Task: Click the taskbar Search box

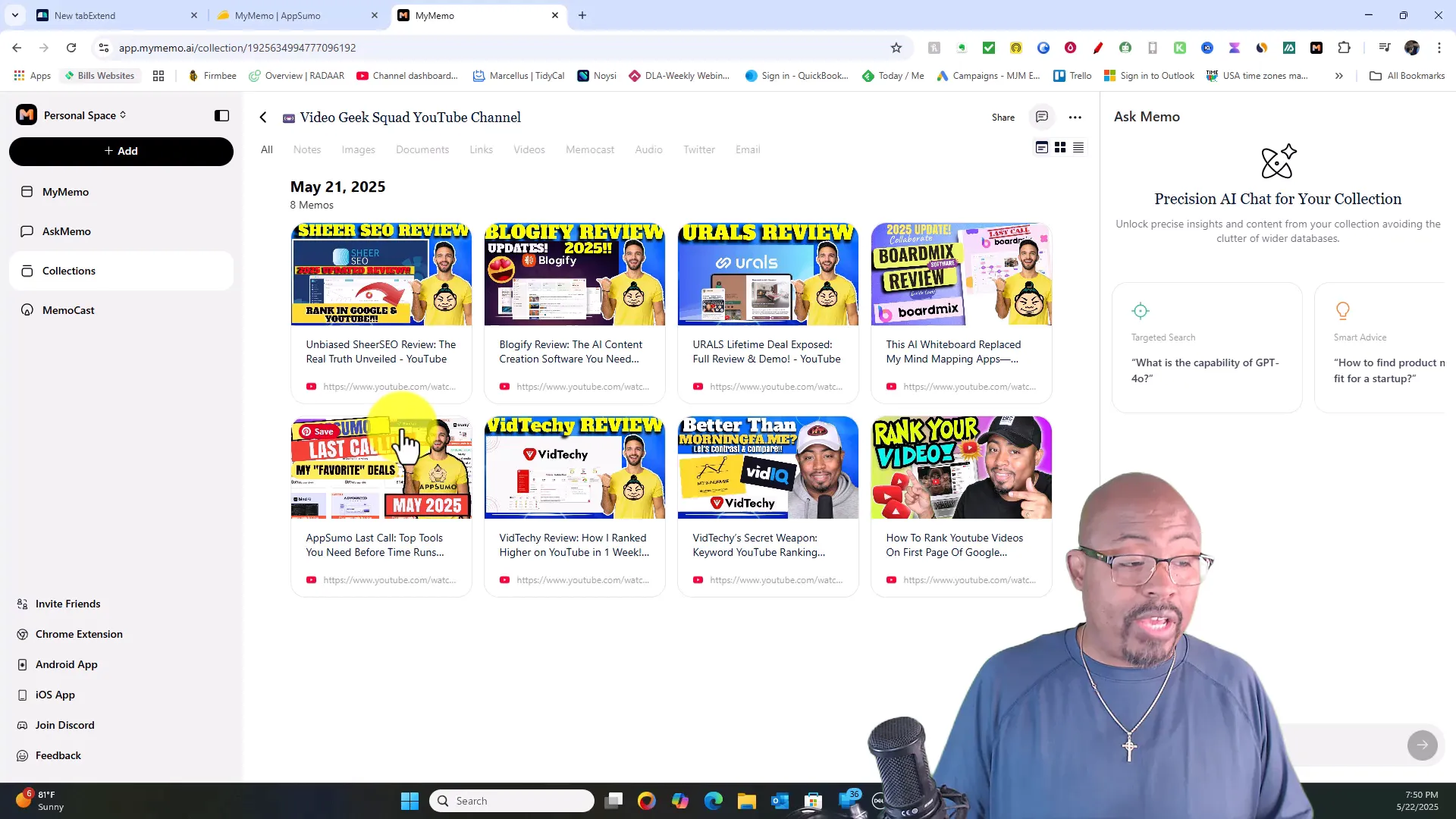Action: click(512, 801)
